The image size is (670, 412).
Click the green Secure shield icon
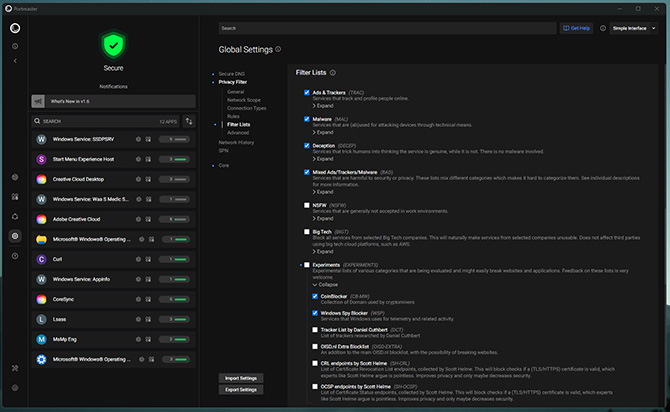coord(113,45)
